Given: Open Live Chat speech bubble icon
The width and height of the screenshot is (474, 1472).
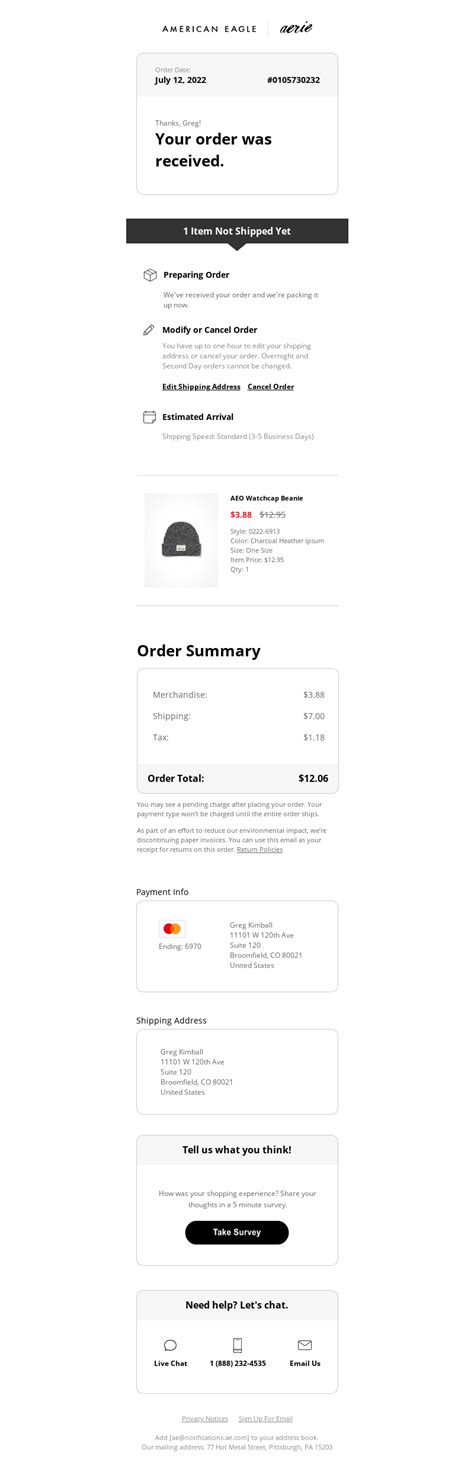Looking at the screenshot, I should [170, 1345].
